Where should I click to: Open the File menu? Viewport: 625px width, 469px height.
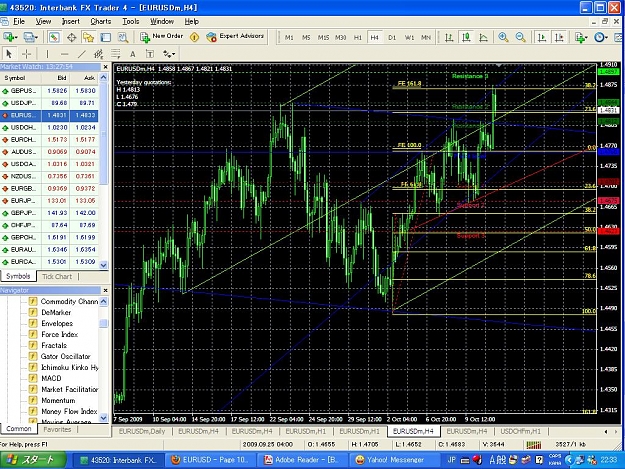point(19,22)
